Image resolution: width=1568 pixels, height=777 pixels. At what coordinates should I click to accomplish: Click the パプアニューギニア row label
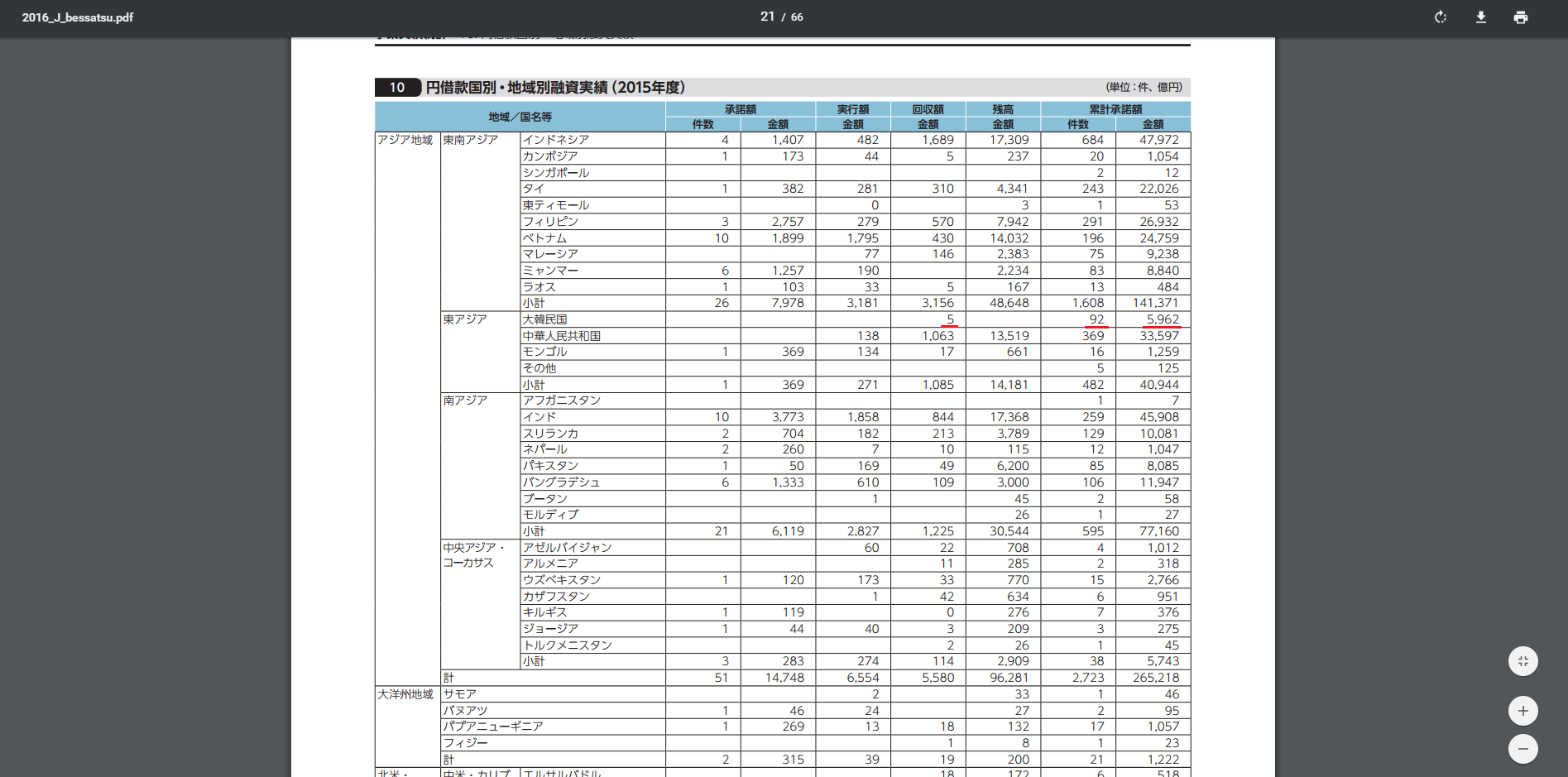coord(493,727)
